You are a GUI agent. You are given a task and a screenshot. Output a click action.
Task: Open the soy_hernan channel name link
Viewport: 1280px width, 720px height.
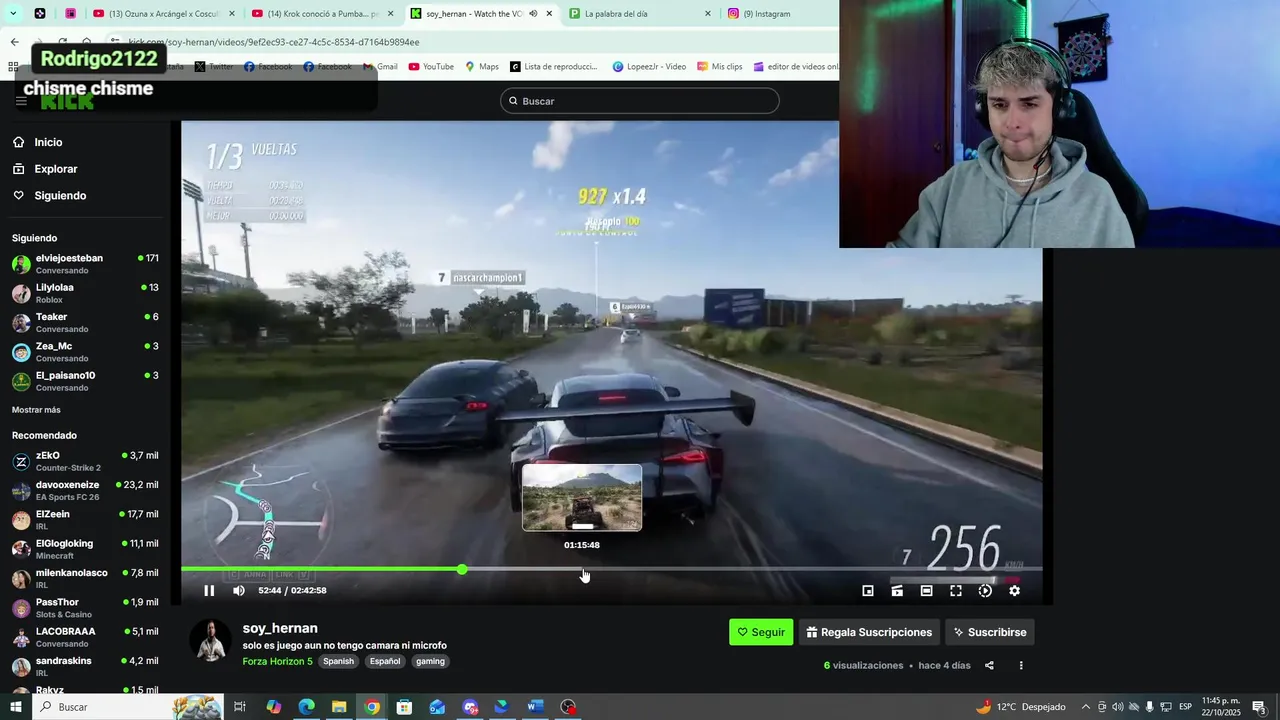[280, 628]
